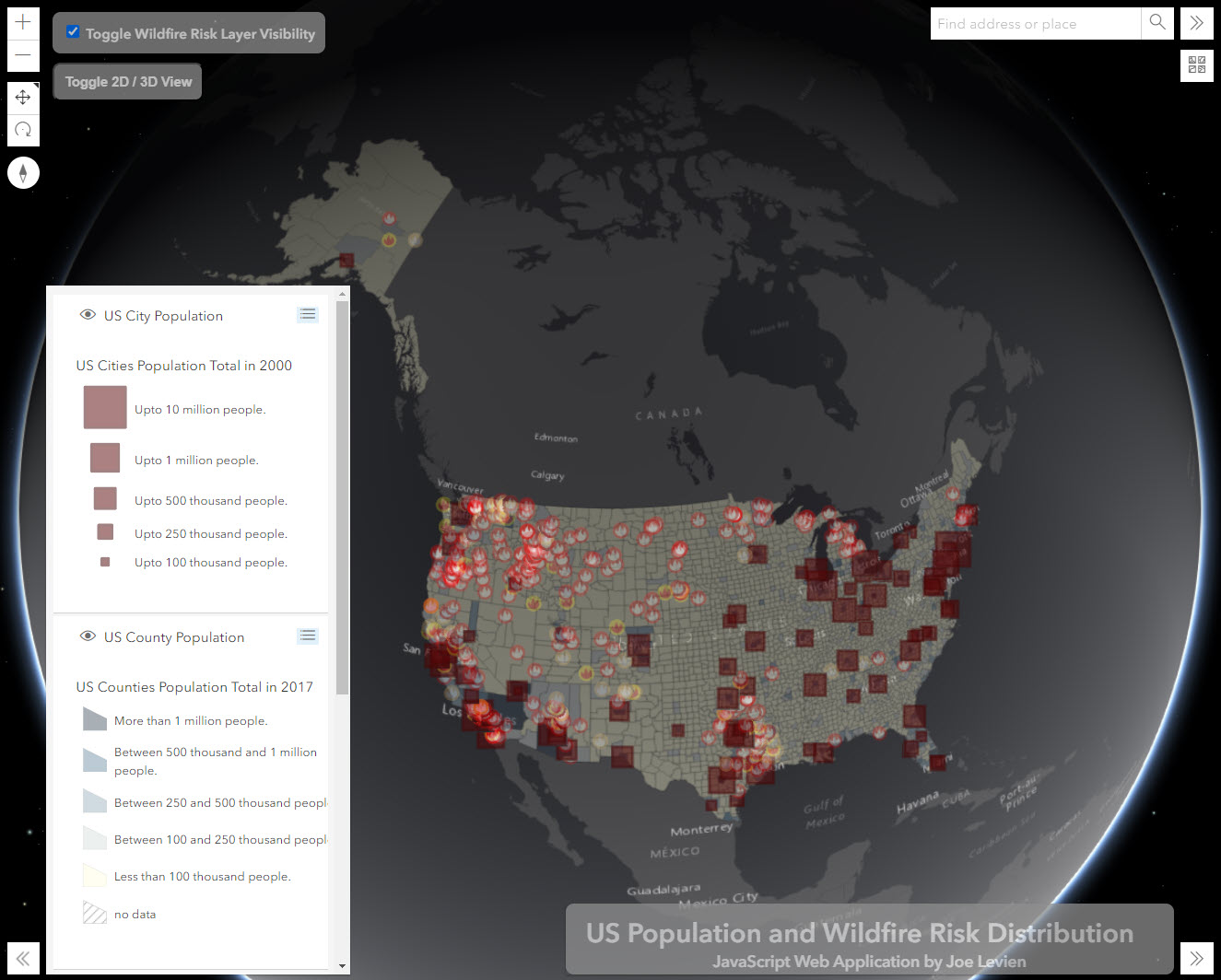Screen dimensions: 1221x980
Task: Select the Zoom Out tool
Action: coord(23,56)
